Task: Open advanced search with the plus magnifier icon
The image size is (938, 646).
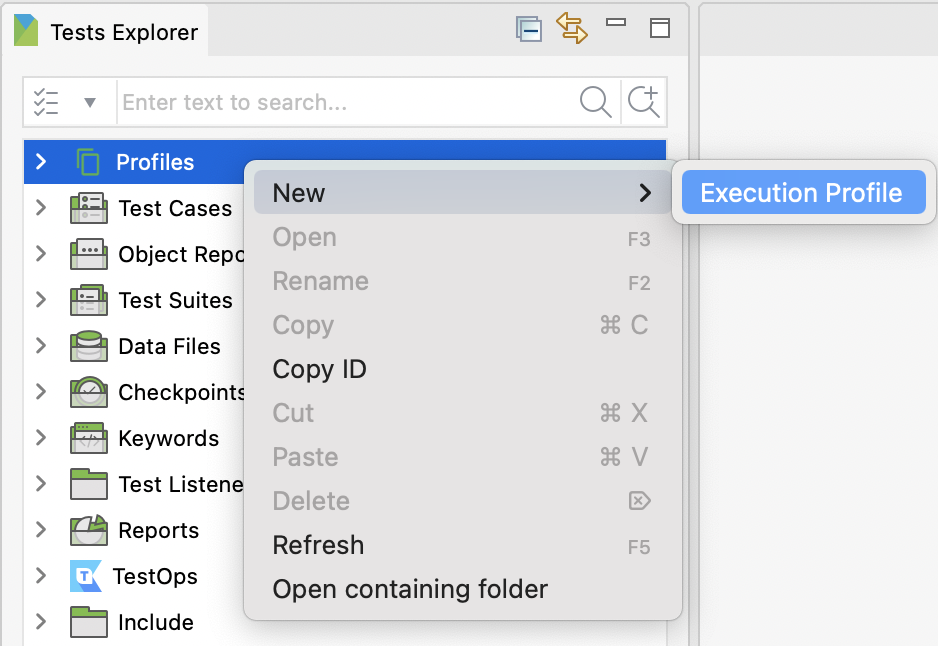Action: coord(644,102)
